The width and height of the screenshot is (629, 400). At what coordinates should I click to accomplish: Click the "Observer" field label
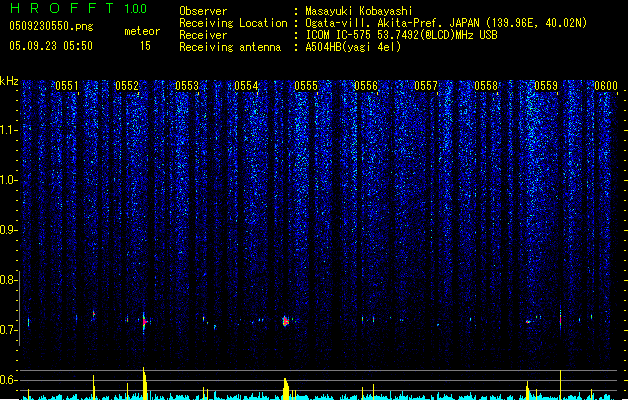tap(203, 11)
